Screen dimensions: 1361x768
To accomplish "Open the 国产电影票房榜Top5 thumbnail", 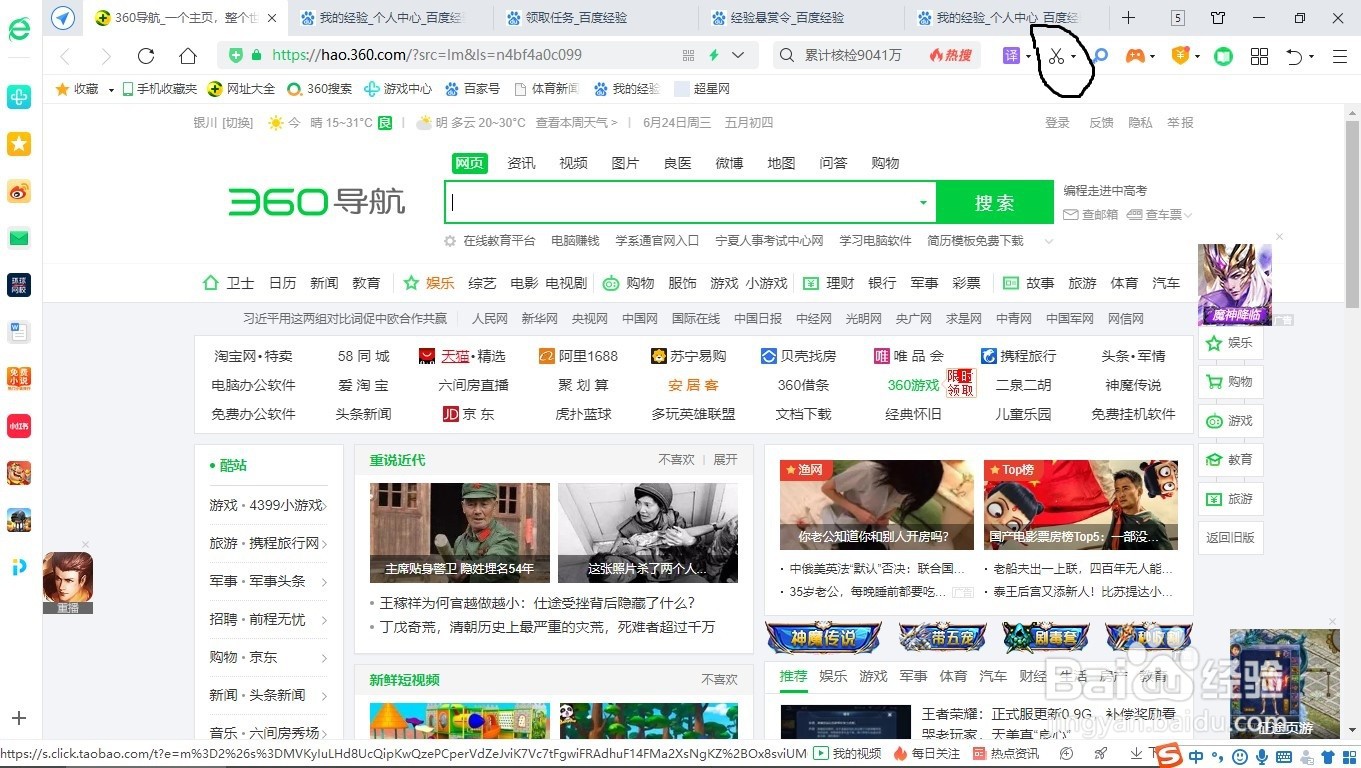I will click(x=1081, y=505).
